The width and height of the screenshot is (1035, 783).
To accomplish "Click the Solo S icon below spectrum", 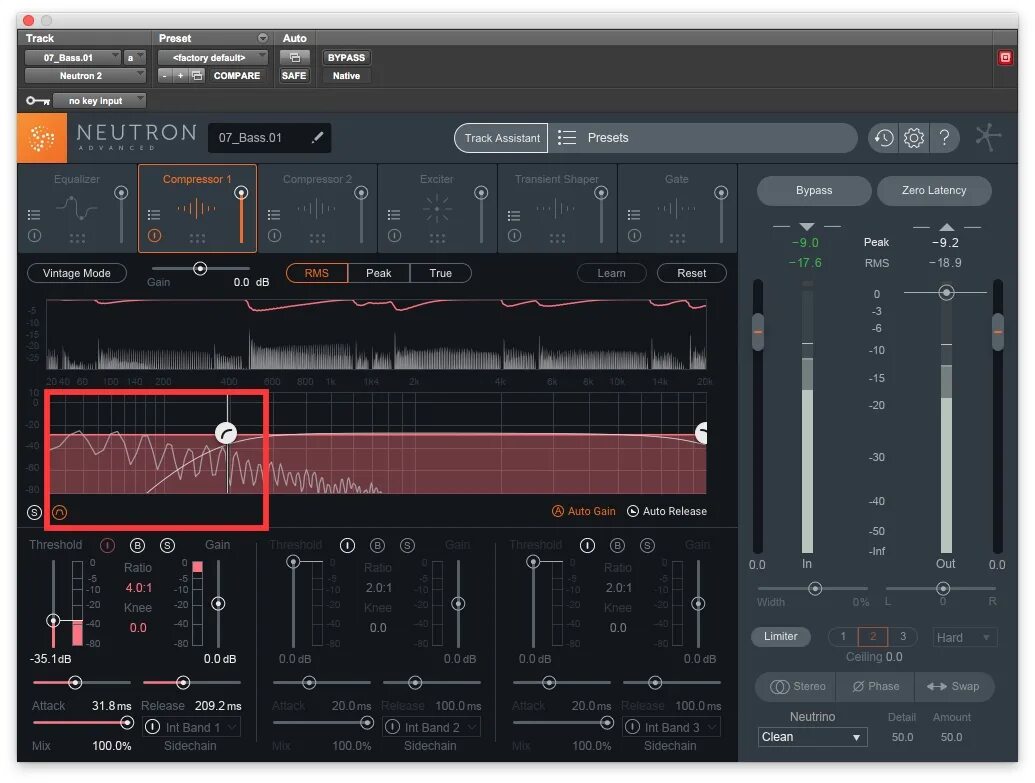I will (x=34, y=512).
